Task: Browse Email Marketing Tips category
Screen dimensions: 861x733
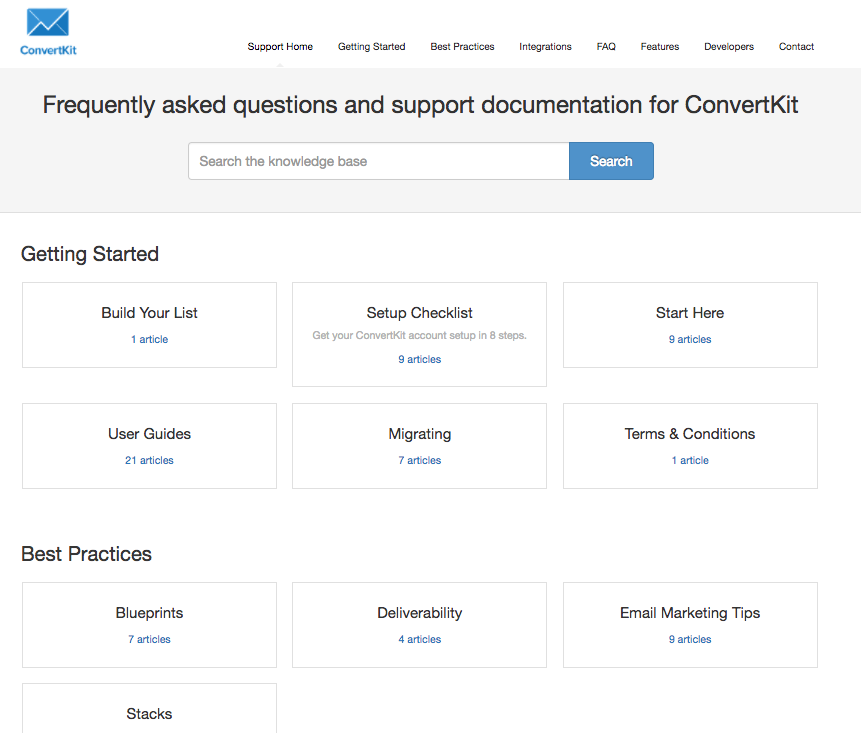Action: point(690,624)
